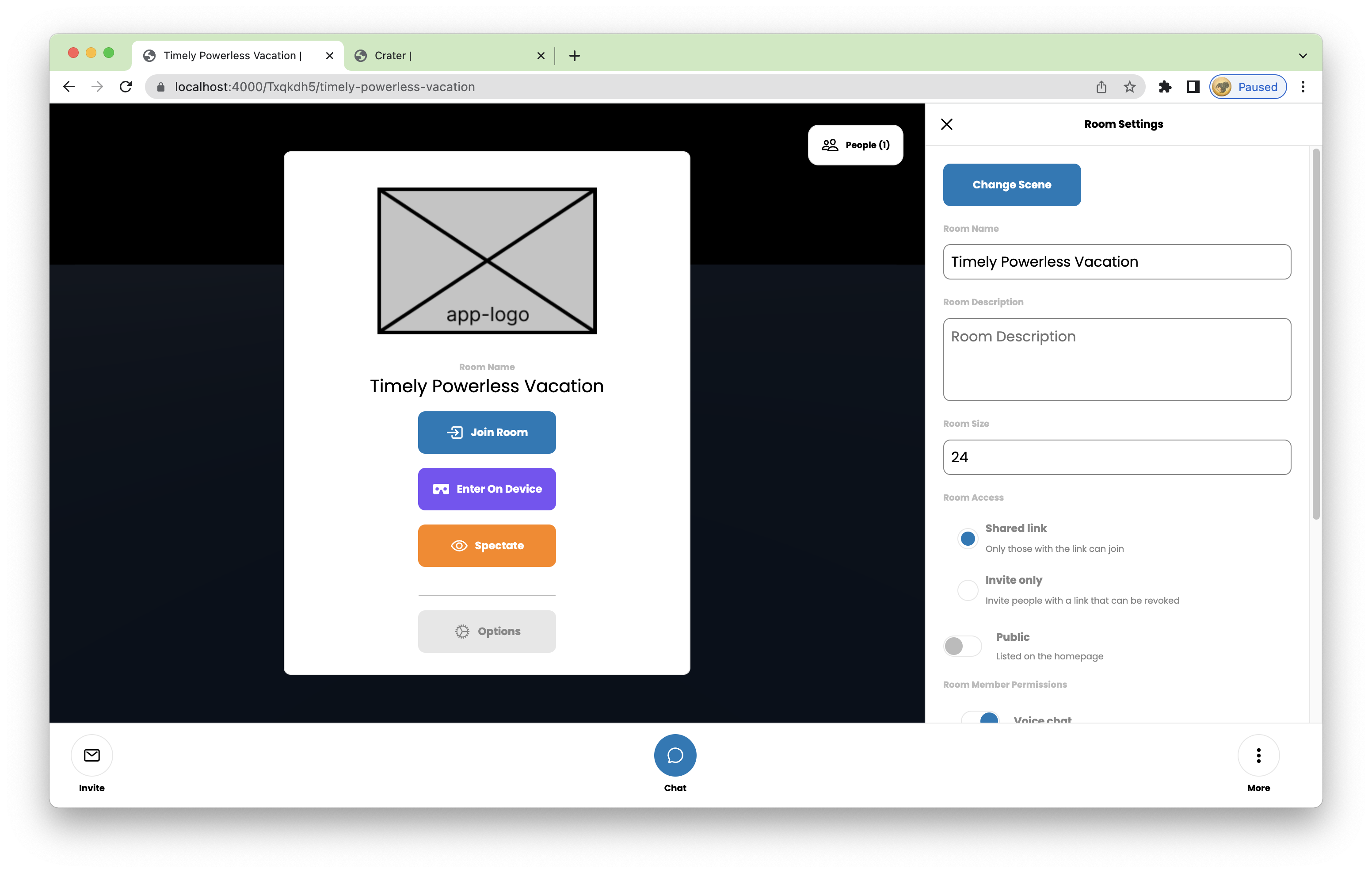Open the More three-dot menu at bottom

coord(1258,755)
